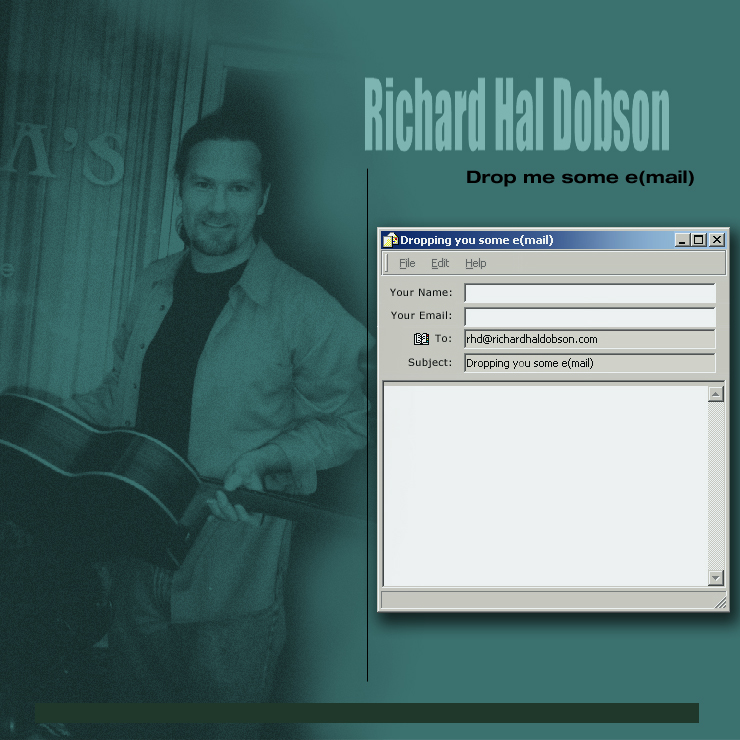
Task: Minimize the Dropping you some e(mail) window
Action: pos(681,240)
